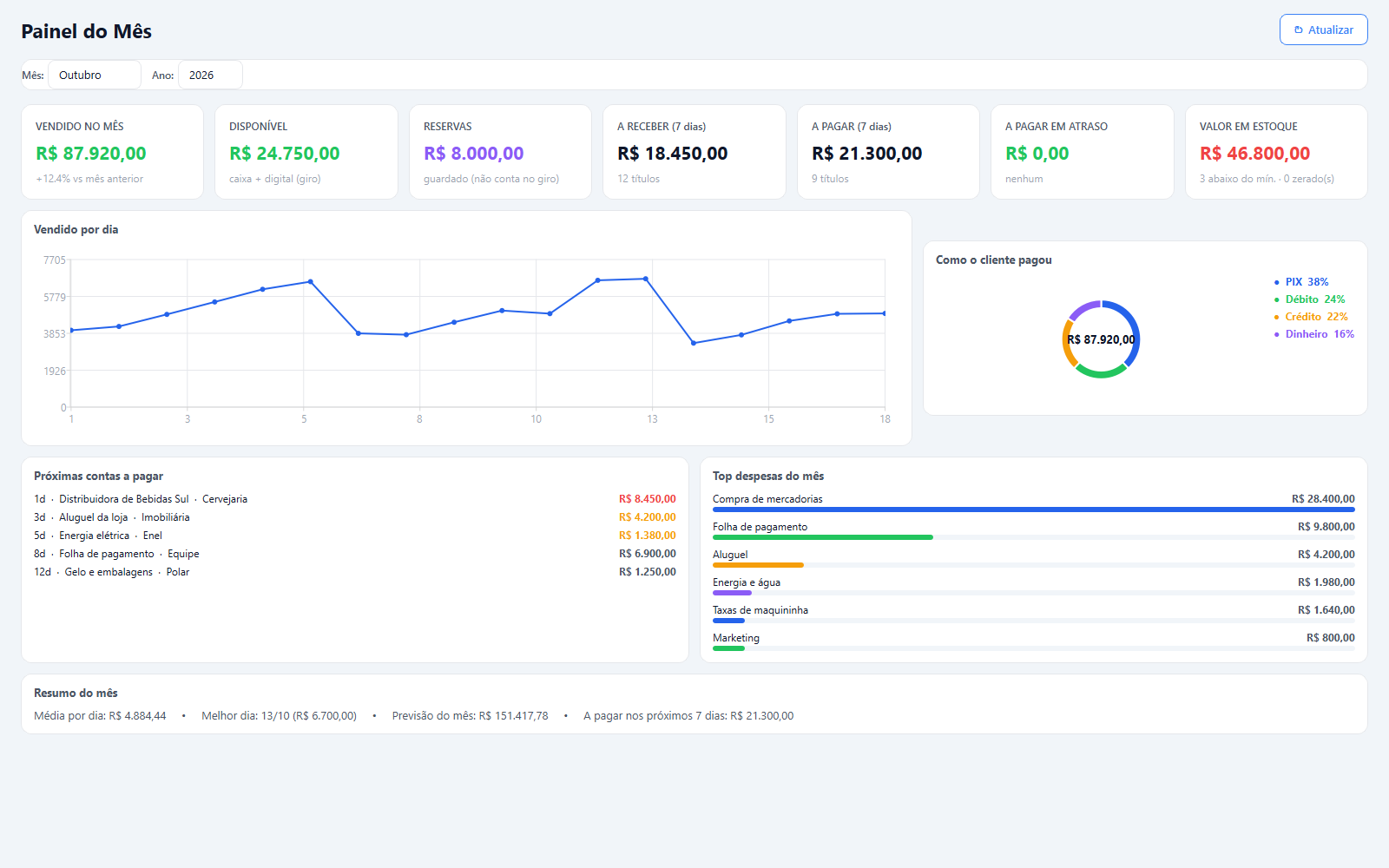Select the Folha de pagamento · Equipe bill

click(355, 554)
